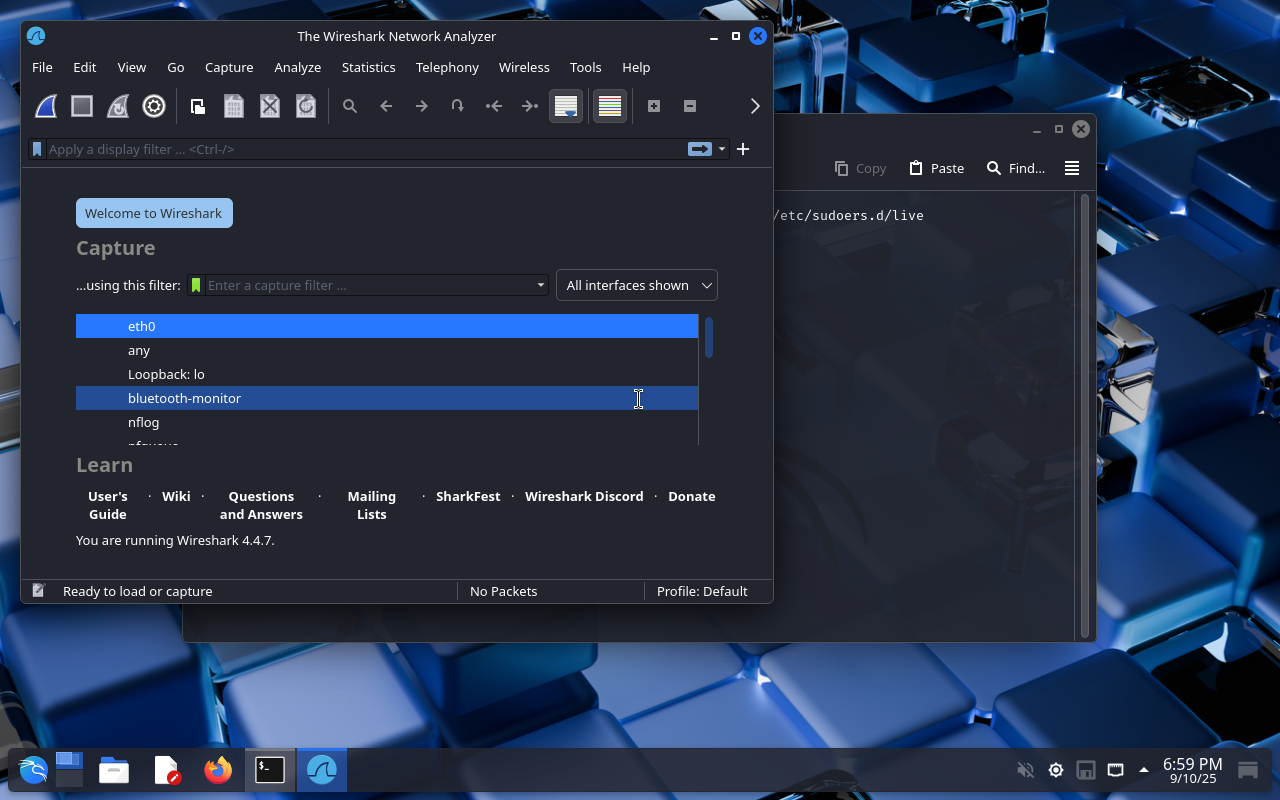The height and width of the screenshot is (800, 1280).
Task: Open the File menu
Action: click(x=42, y=67)
